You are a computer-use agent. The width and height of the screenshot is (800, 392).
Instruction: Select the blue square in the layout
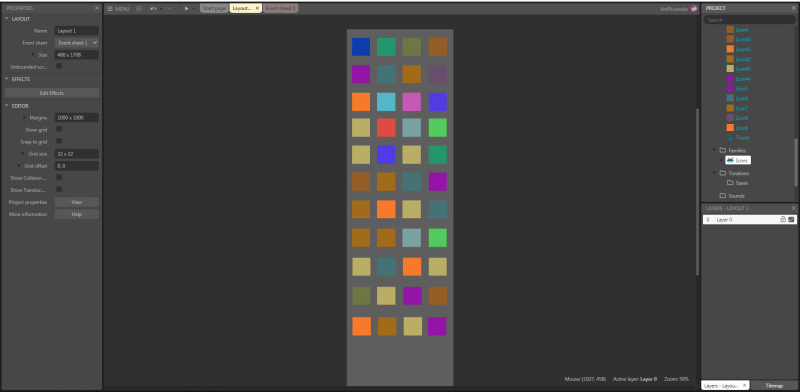[361, 47]
